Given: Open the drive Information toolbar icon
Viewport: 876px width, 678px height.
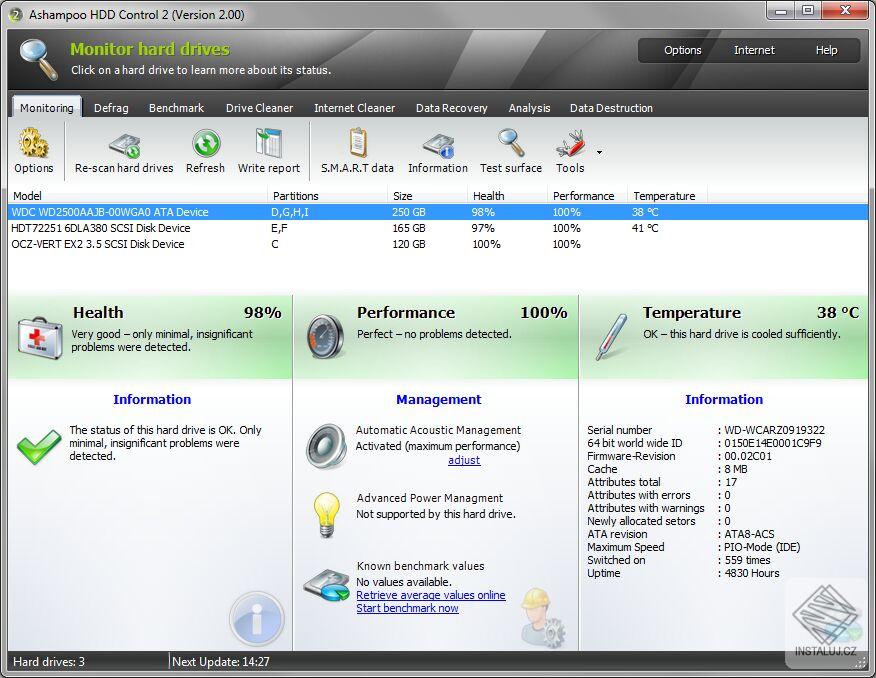Looking at the screenshot, I should [x=439, y=145].
